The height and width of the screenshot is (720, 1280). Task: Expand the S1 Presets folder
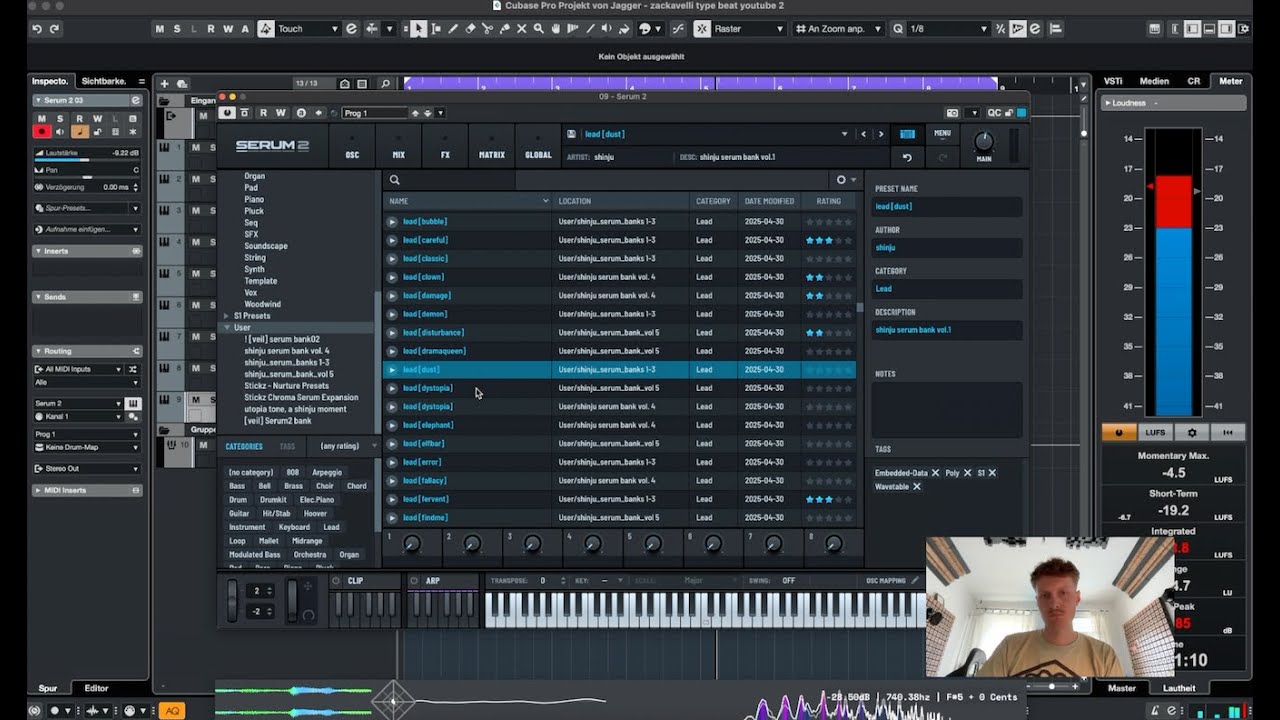click(227, 316)
